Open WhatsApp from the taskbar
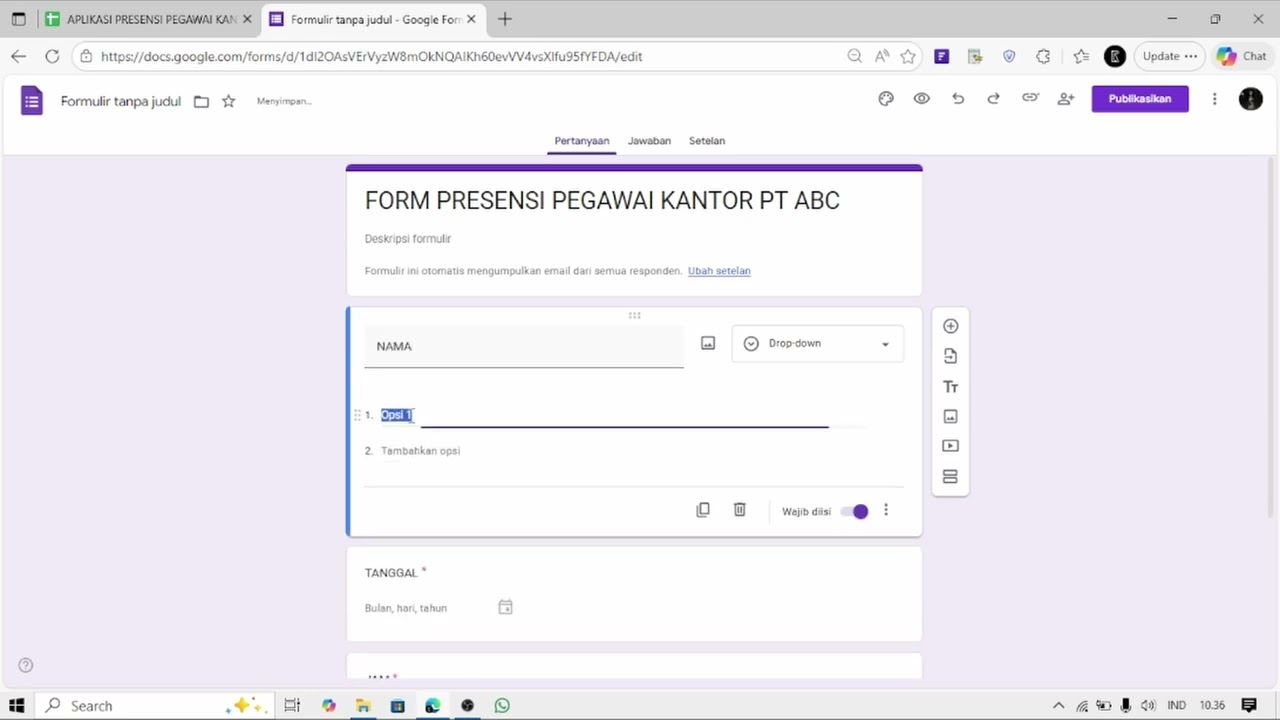 coord(502,705)
